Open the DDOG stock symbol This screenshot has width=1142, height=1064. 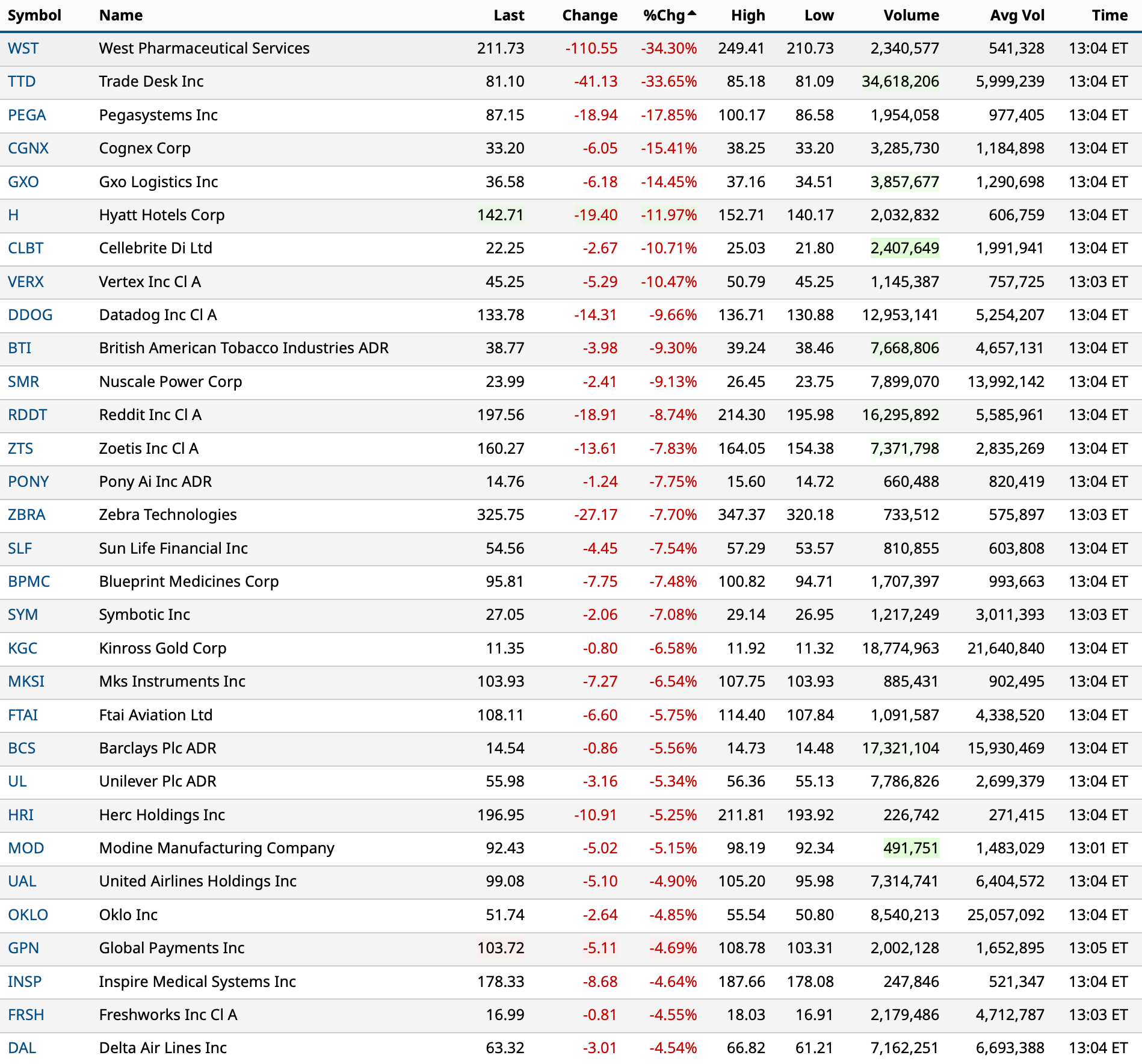[x=30, y=315]
